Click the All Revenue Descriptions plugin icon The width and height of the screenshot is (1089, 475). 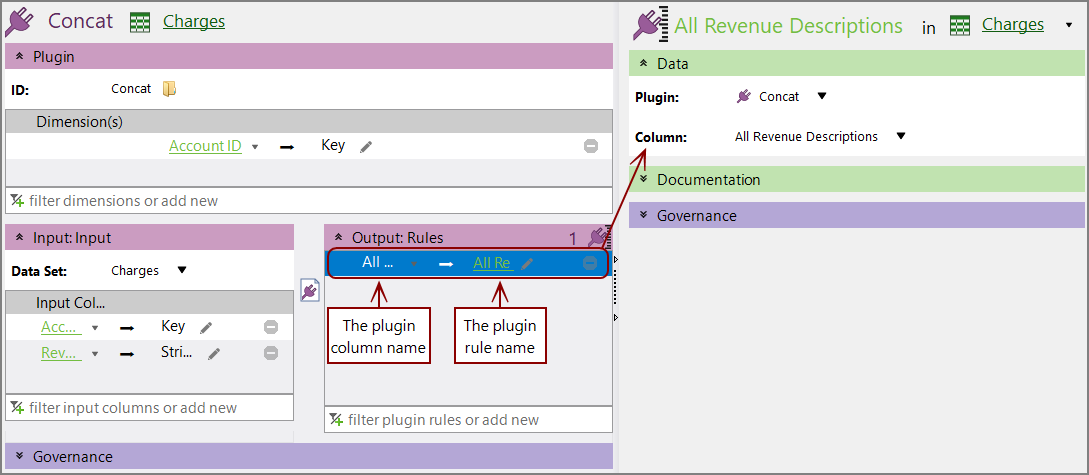click(650, 24)
